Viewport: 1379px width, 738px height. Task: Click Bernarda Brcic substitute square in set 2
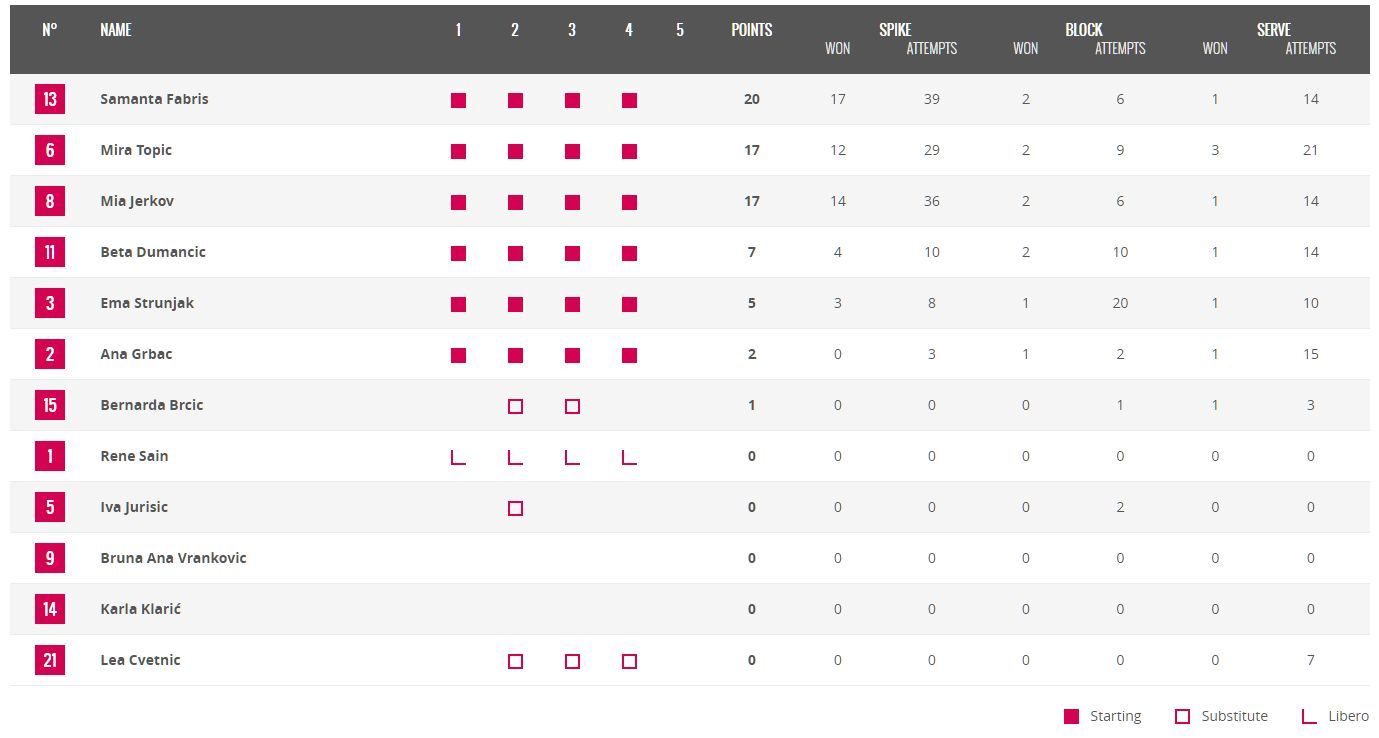pos(515,406)
